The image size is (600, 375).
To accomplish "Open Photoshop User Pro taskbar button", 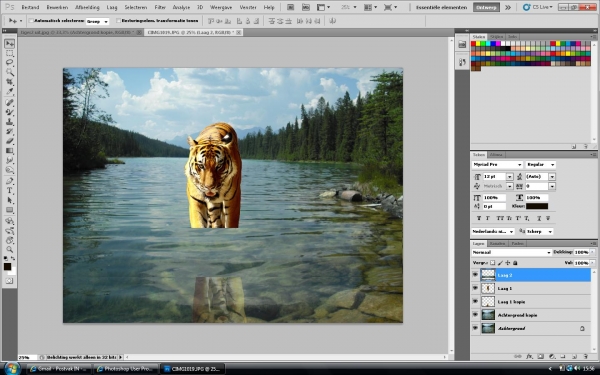I will click(126, 369).
